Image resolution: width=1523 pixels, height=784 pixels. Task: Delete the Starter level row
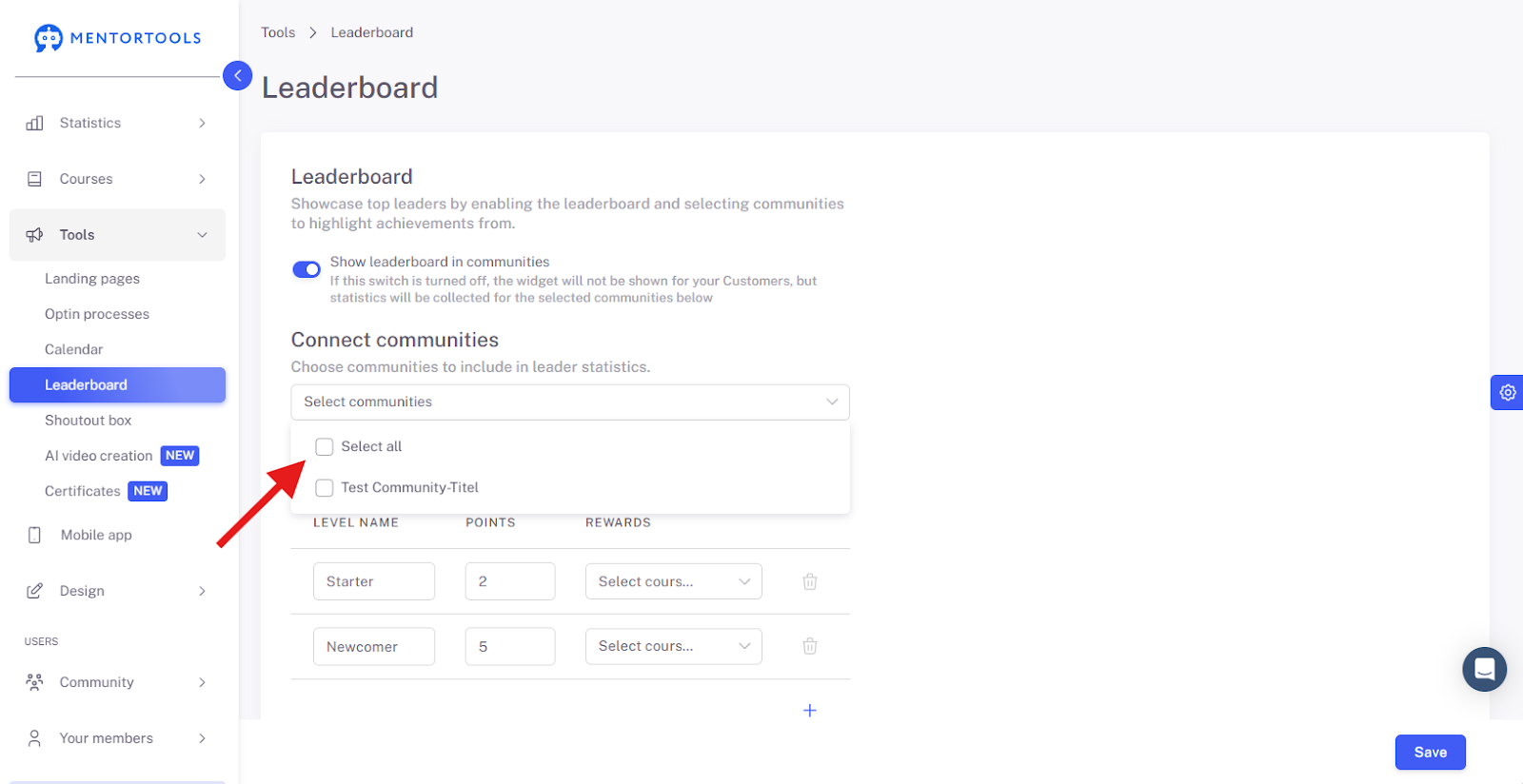(810, 581)
